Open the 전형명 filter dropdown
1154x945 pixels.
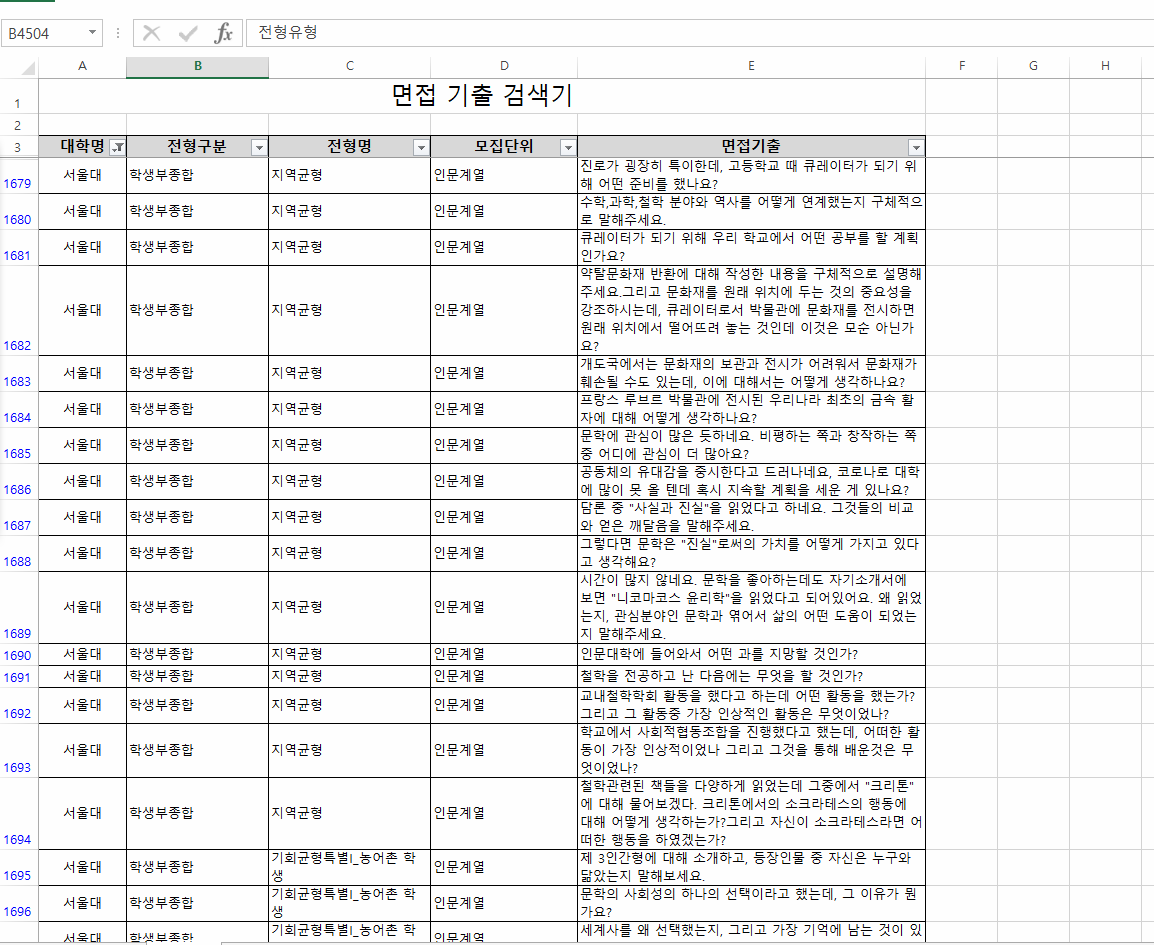coord(421,147)
